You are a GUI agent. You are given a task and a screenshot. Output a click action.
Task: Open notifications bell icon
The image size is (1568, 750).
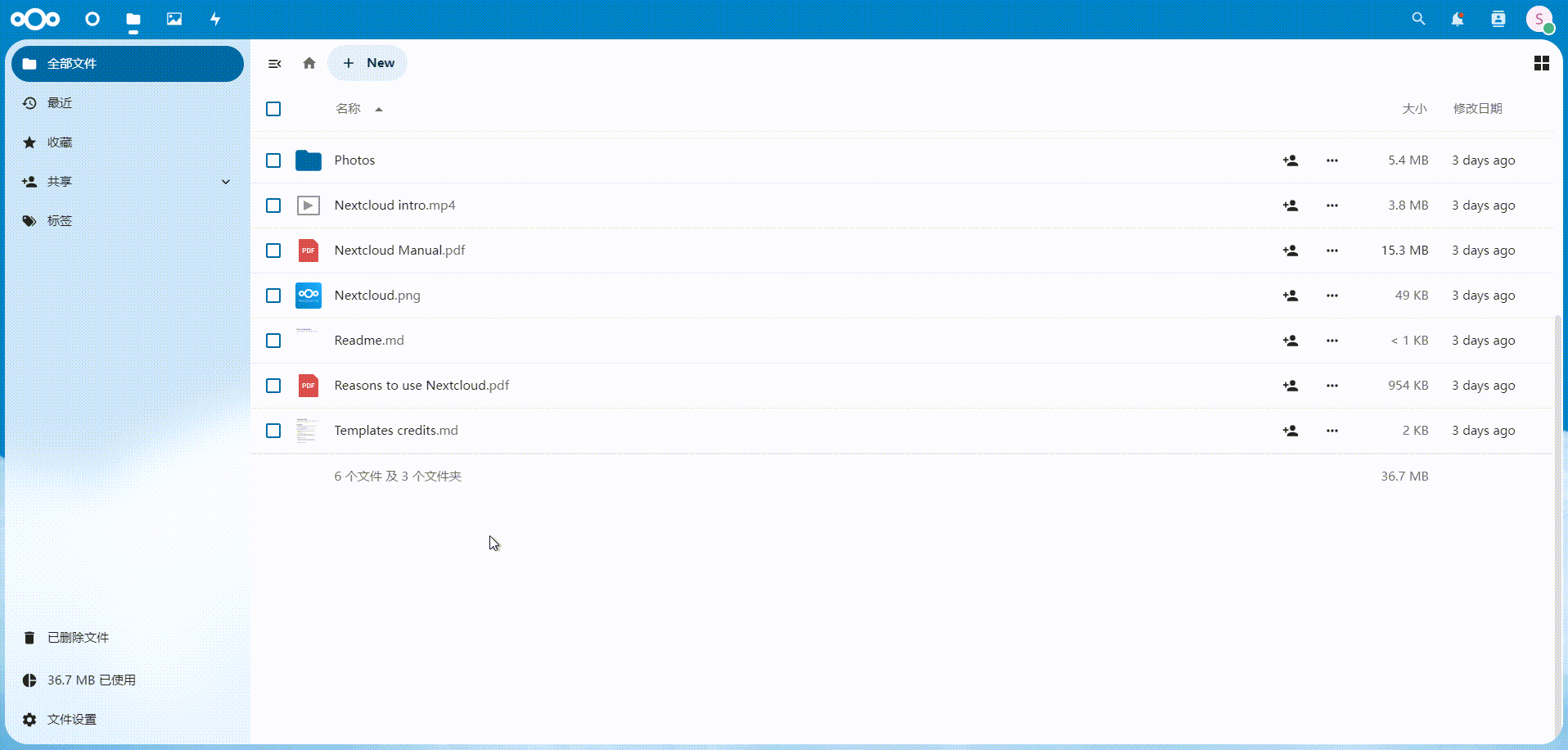click(x=1458, y=19)
